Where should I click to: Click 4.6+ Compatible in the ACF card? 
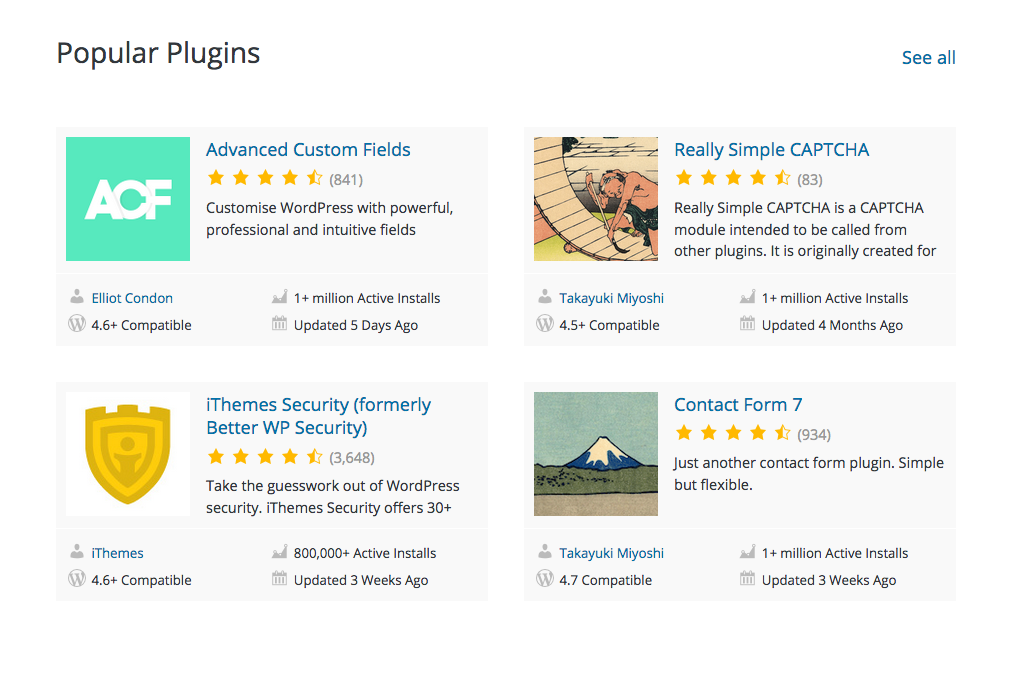142,325
